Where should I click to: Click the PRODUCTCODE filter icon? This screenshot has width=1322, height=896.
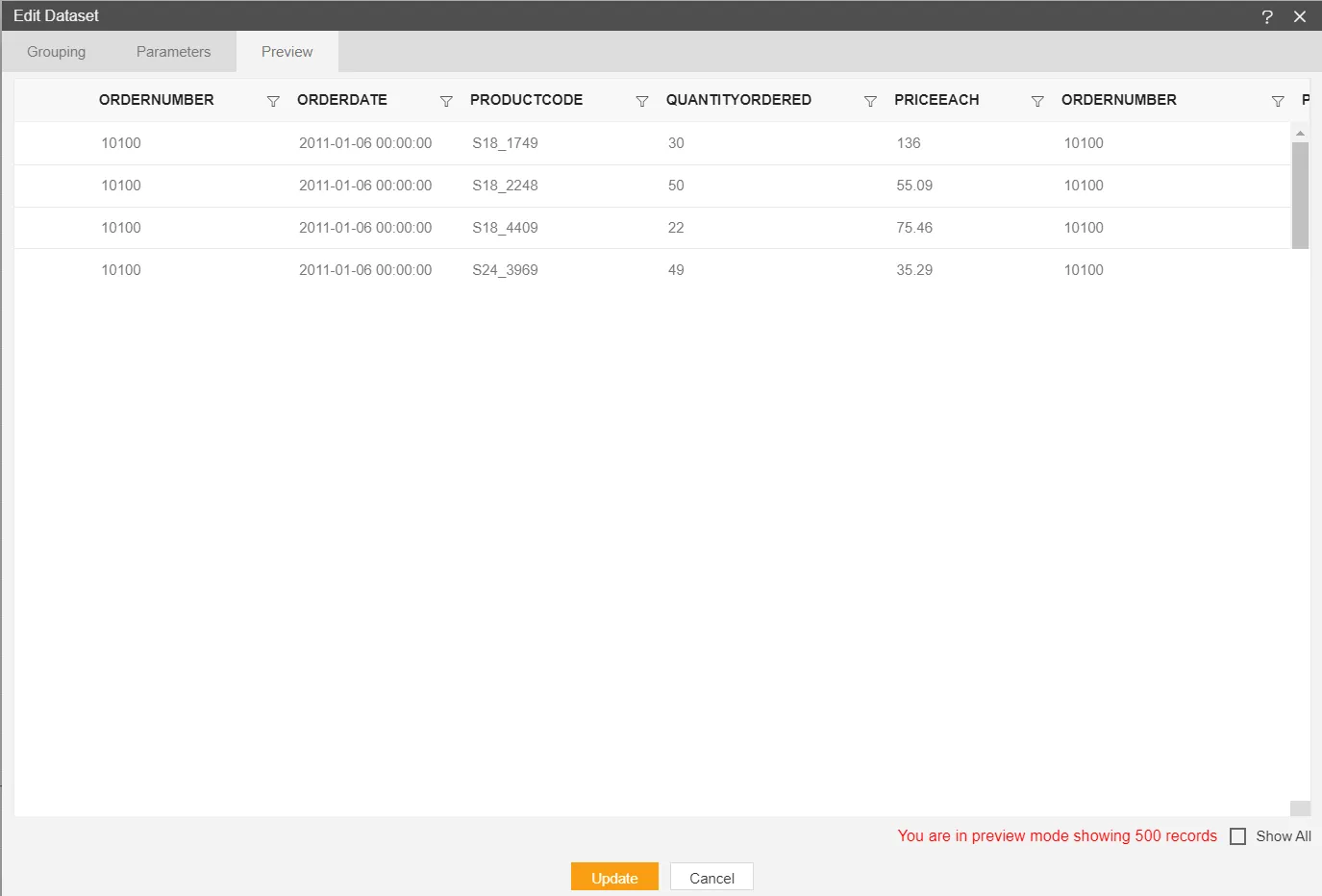(642, 101)
